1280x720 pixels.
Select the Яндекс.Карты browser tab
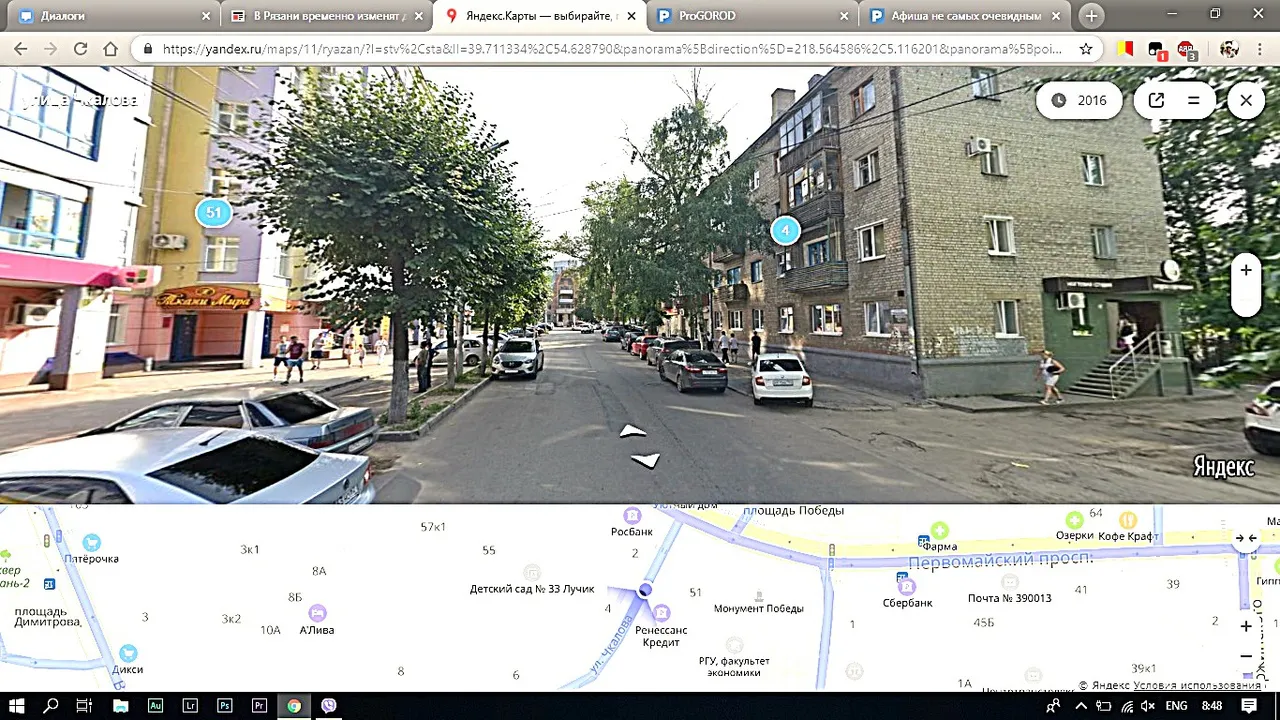coord(540,16)
